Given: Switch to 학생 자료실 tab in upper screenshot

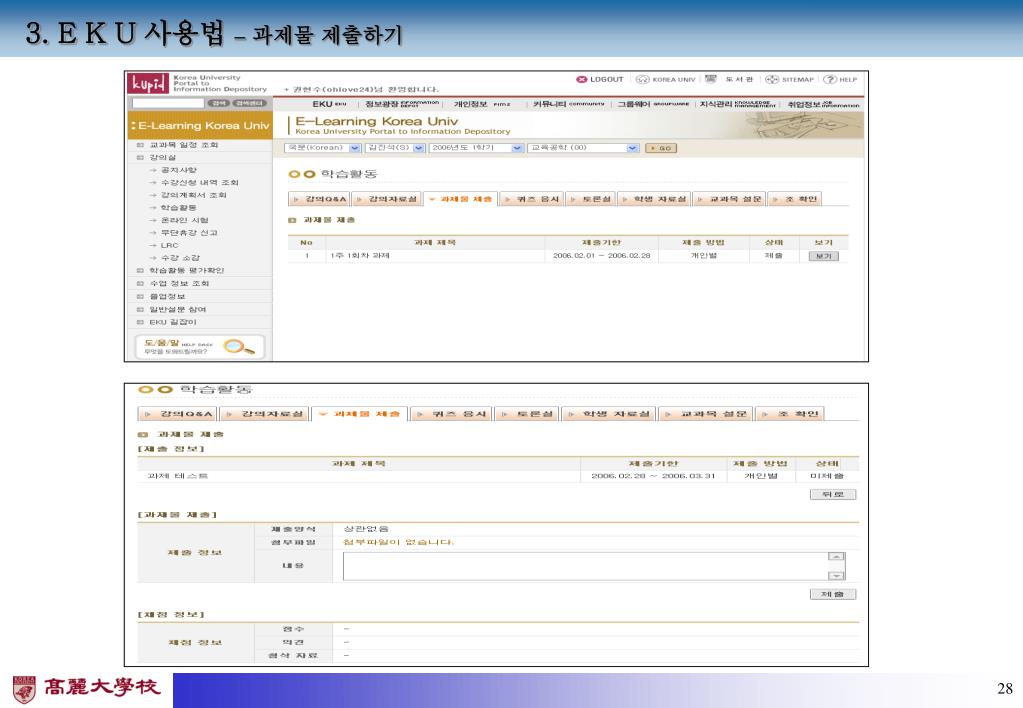Looking at the screenshot, I should (x=654, y=199).
